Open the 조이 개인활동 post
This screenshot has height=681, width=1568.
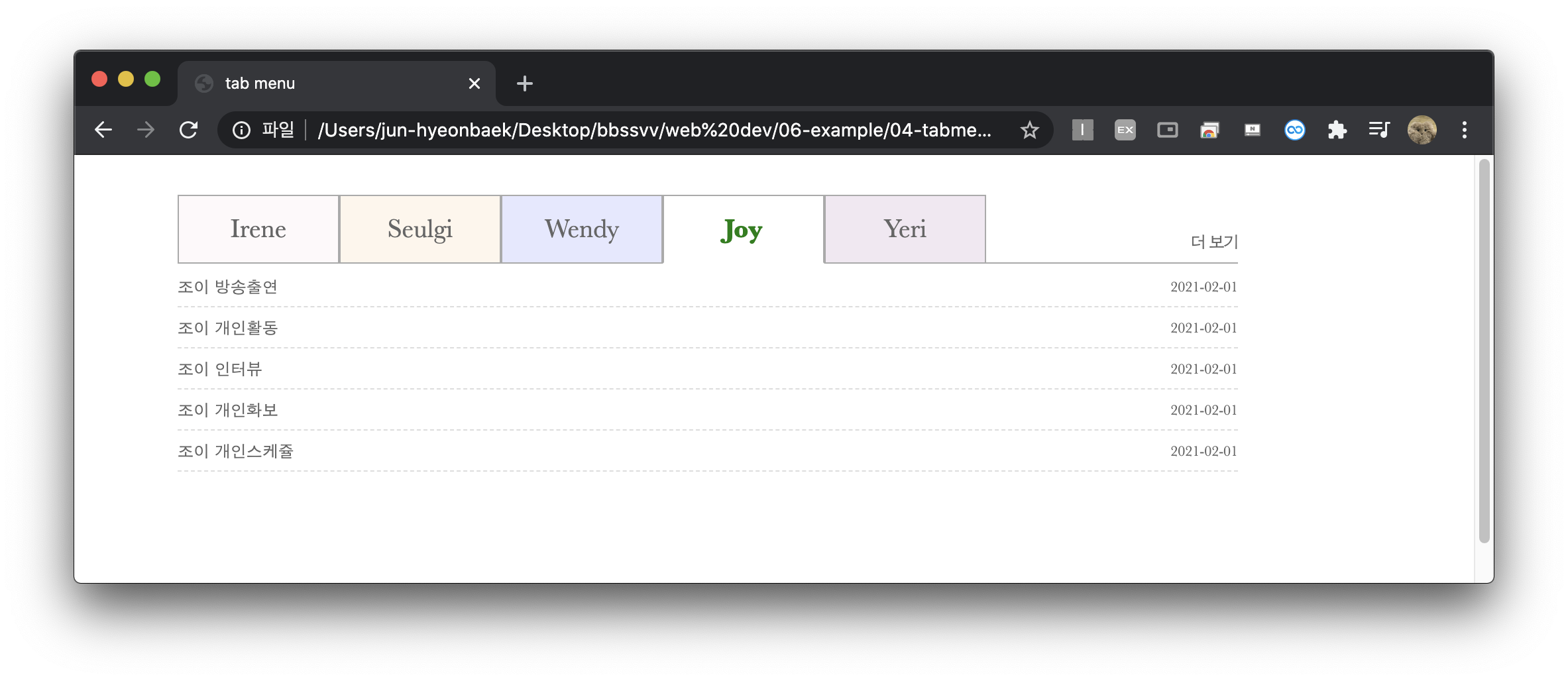[227, 328]
